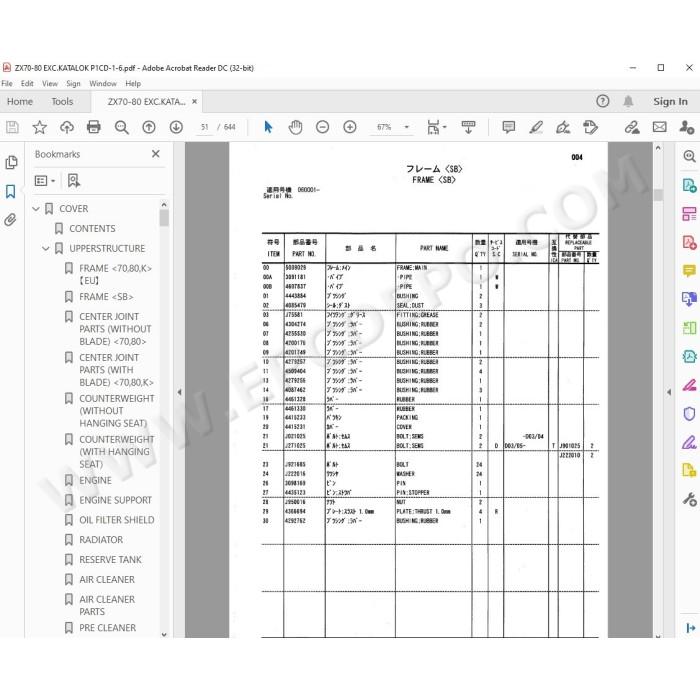The width and height of the screenshot is (700, 700).
Task: Go to the RADIATOR bookmark
Action: tap(101, 540)
